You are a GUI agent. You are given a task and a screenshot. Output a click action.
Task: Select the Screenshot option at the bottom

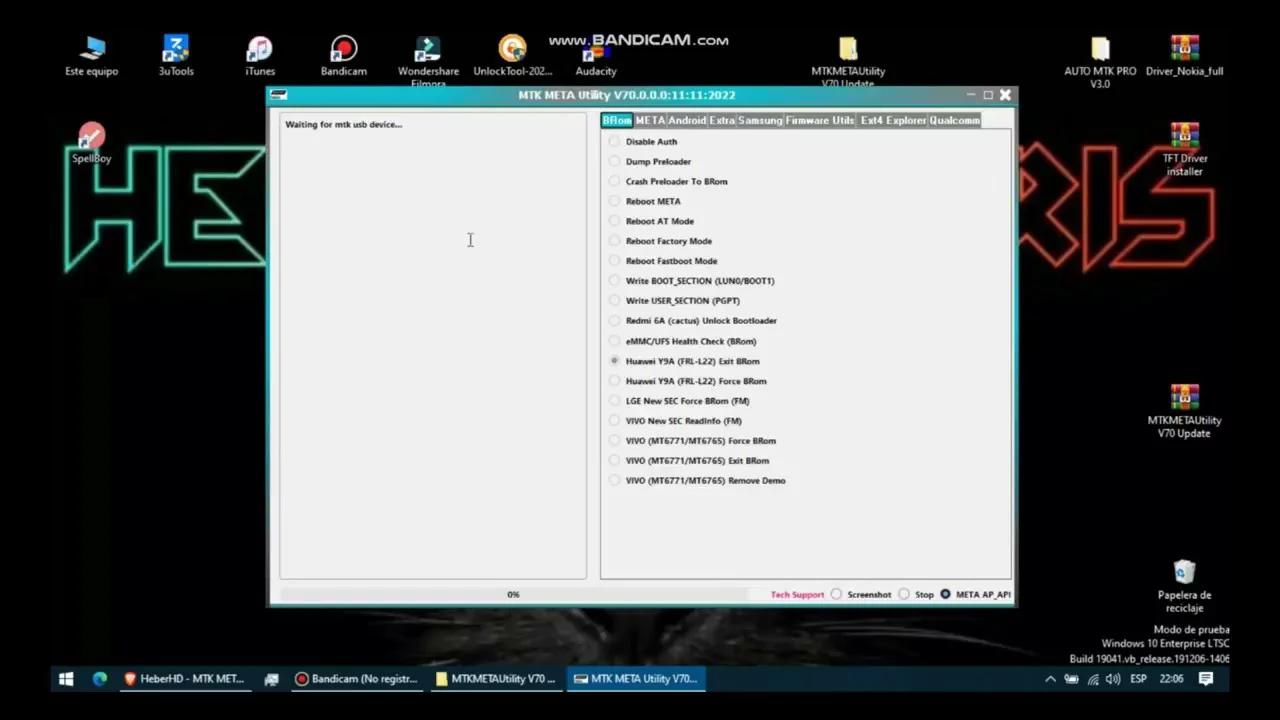(x=836, y=594)
